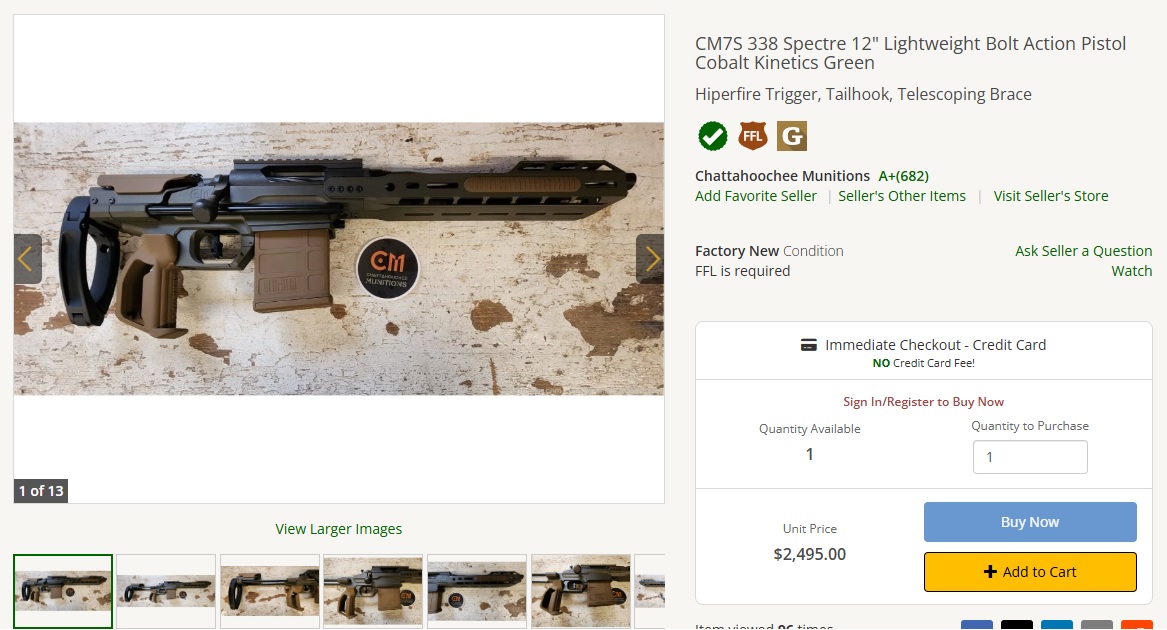Click the Quantity to Purchase field

tap(1030, 457)
